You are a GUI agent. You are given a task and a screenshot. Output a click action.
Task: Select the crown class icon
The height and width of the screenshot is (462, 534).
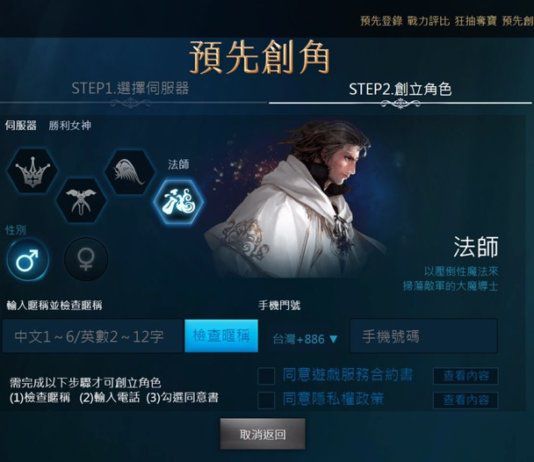32,171
